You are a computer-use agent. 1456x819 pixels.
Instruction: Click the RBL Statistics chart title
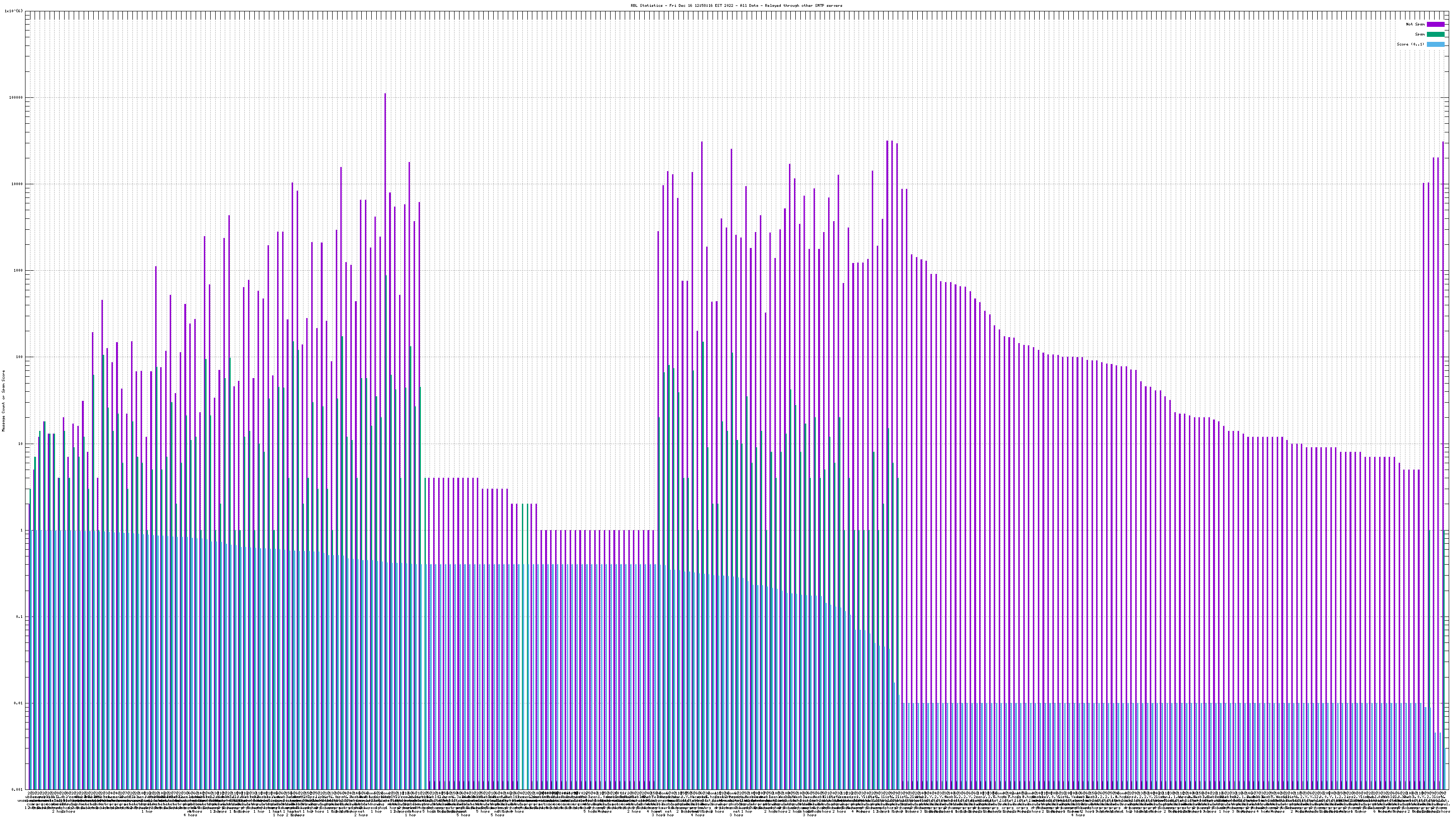click(736, 5)
